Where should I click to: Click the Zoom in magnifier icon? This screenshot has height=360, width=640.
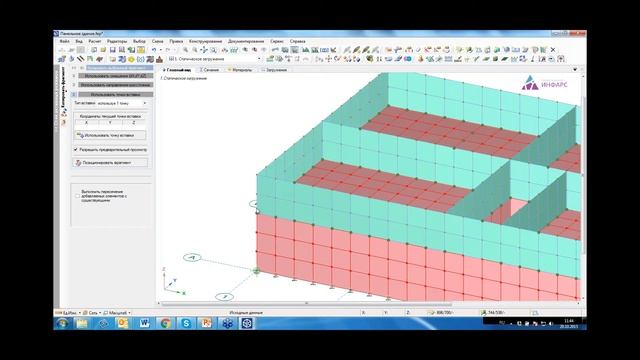(185, 50)
